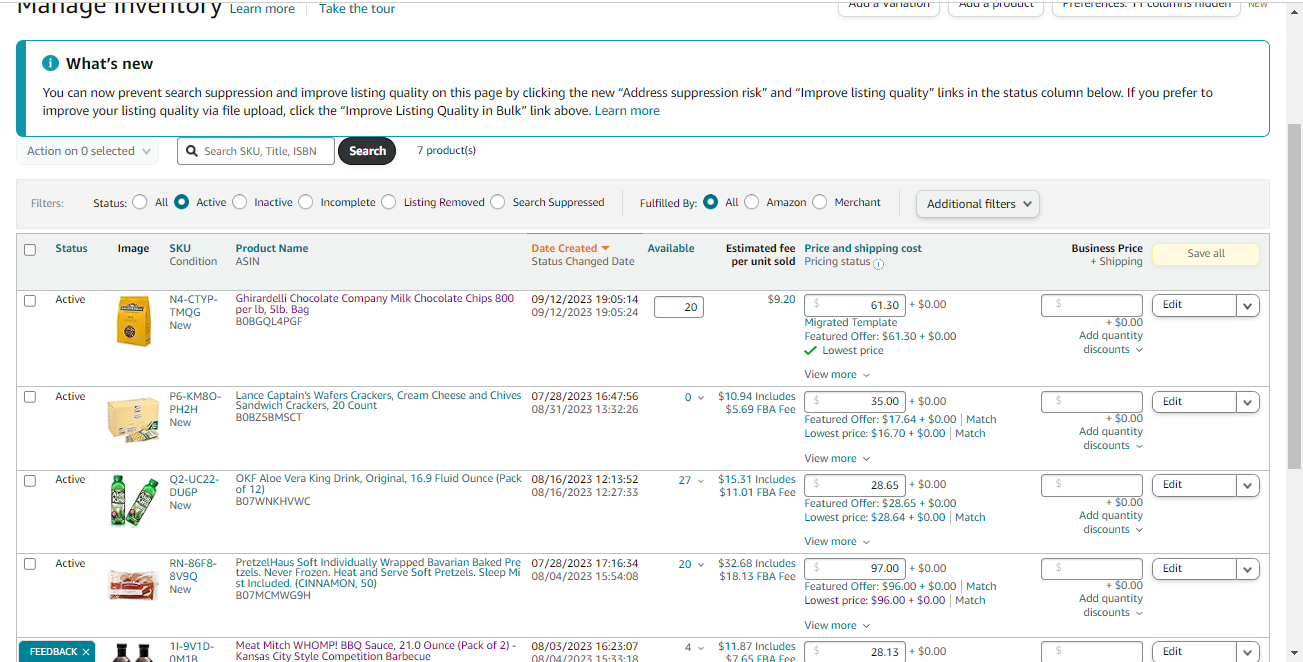Viewport: 1303px width, 662px height.
Task: Click the info icon beside Pricing status
Action: click(x=878, y=264)
